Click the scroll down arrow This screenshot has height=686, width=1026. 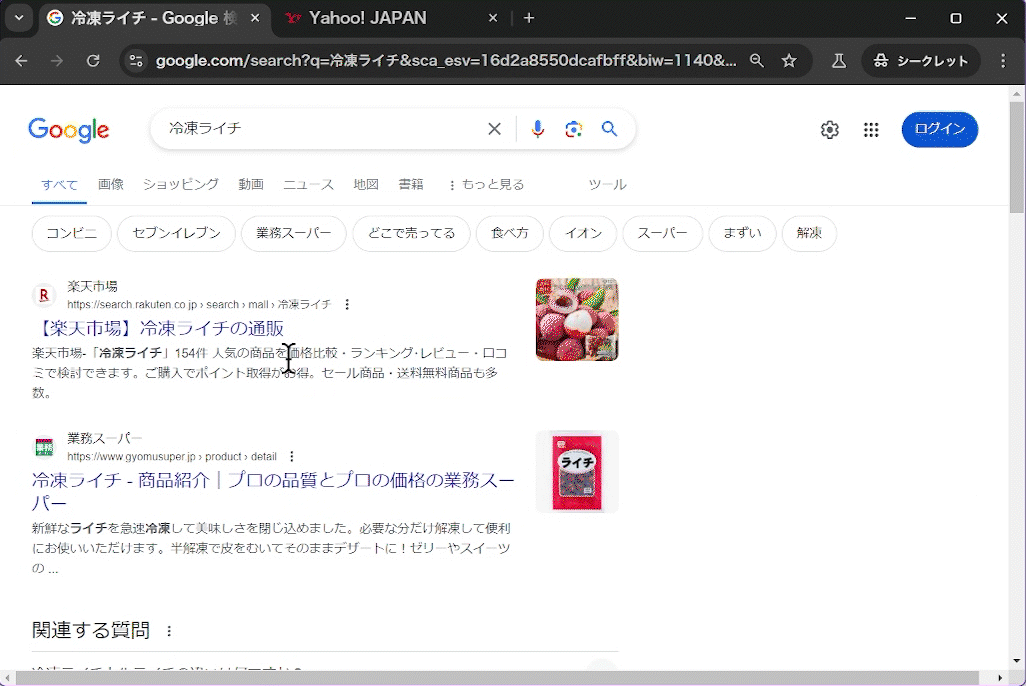click(x=1016, y=661)
